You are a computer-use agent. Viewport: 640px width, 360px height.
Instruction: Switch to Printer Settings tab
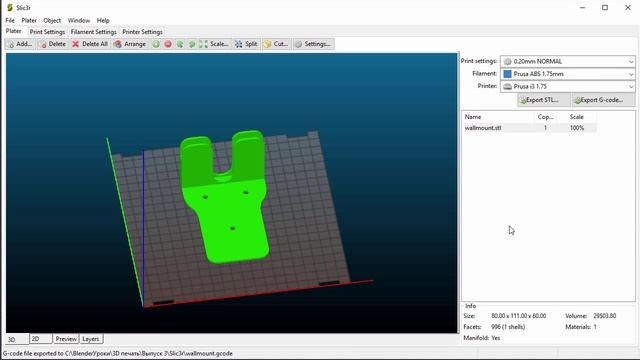point(142,32)
